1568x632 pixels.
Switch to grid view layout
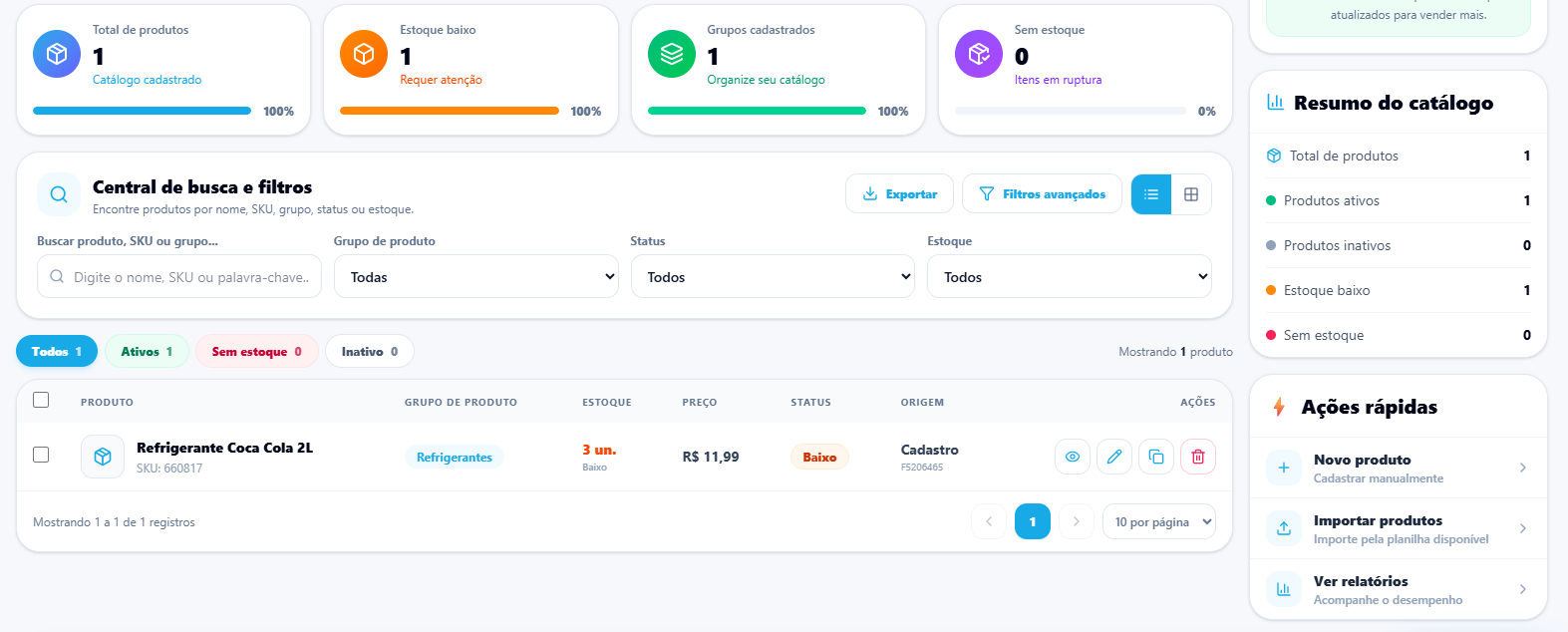(x=1191, y=194)
